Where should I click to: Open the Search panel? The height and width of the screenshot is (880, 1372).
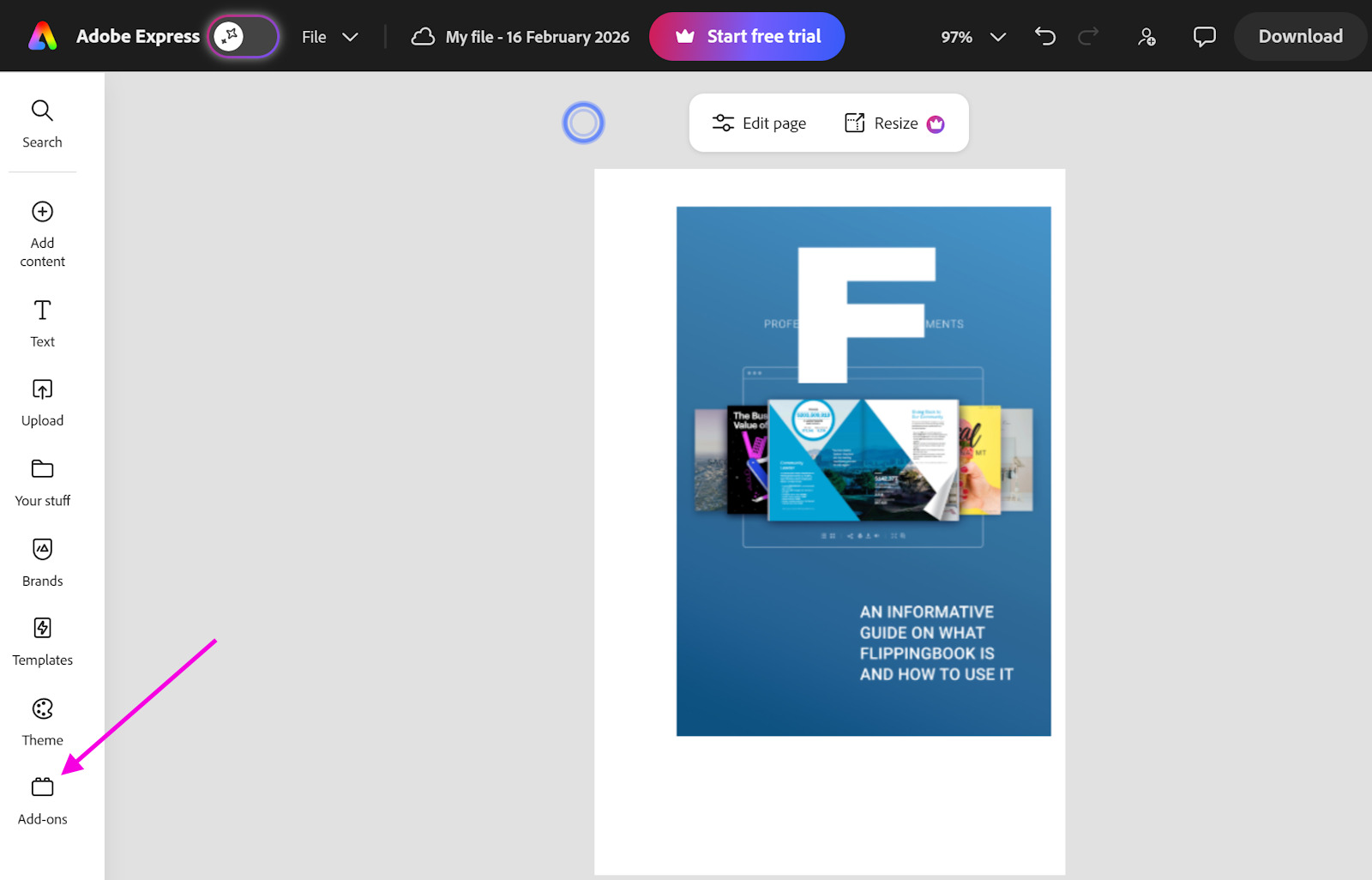[x=42, y=124]
